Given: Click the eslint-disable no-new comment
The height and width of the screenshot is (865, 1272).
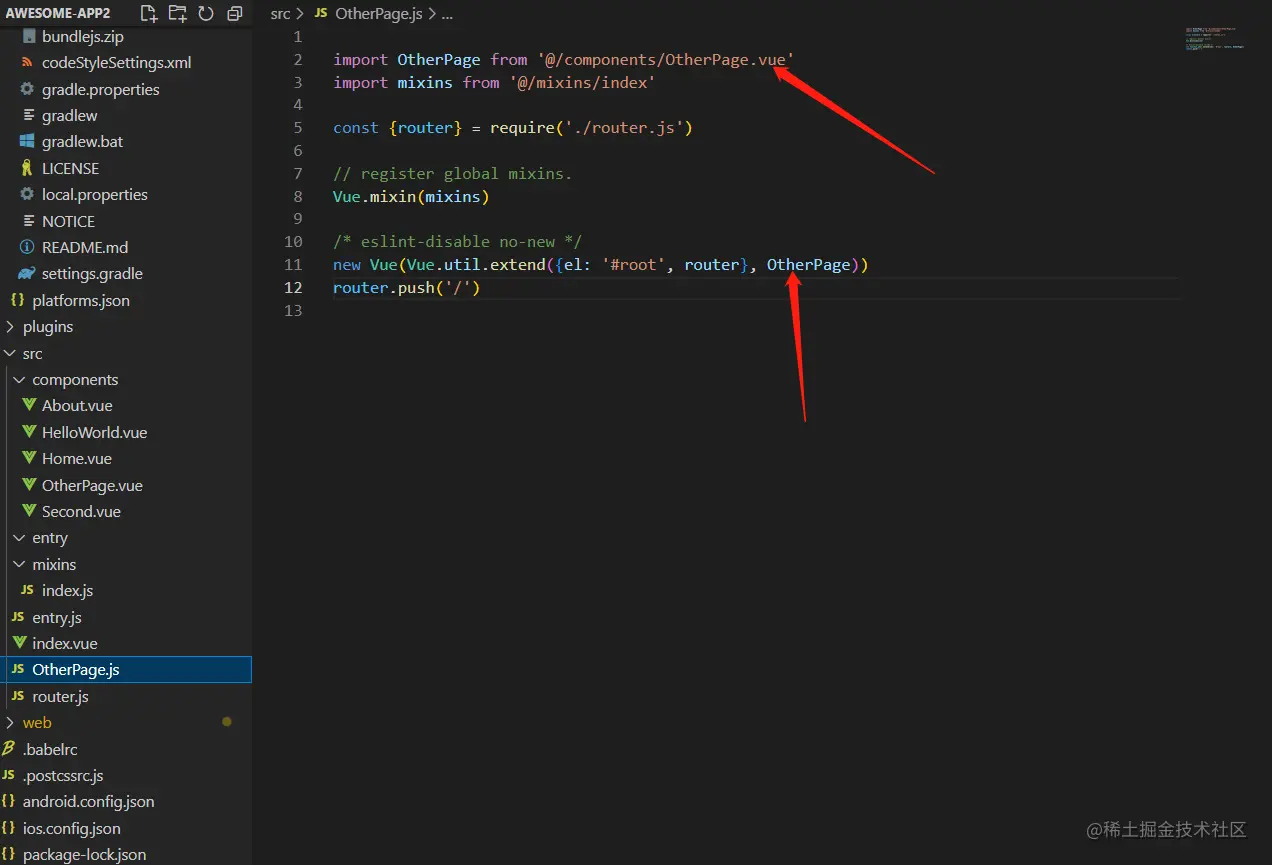Looking at the screenshot, I should (457, 242).
